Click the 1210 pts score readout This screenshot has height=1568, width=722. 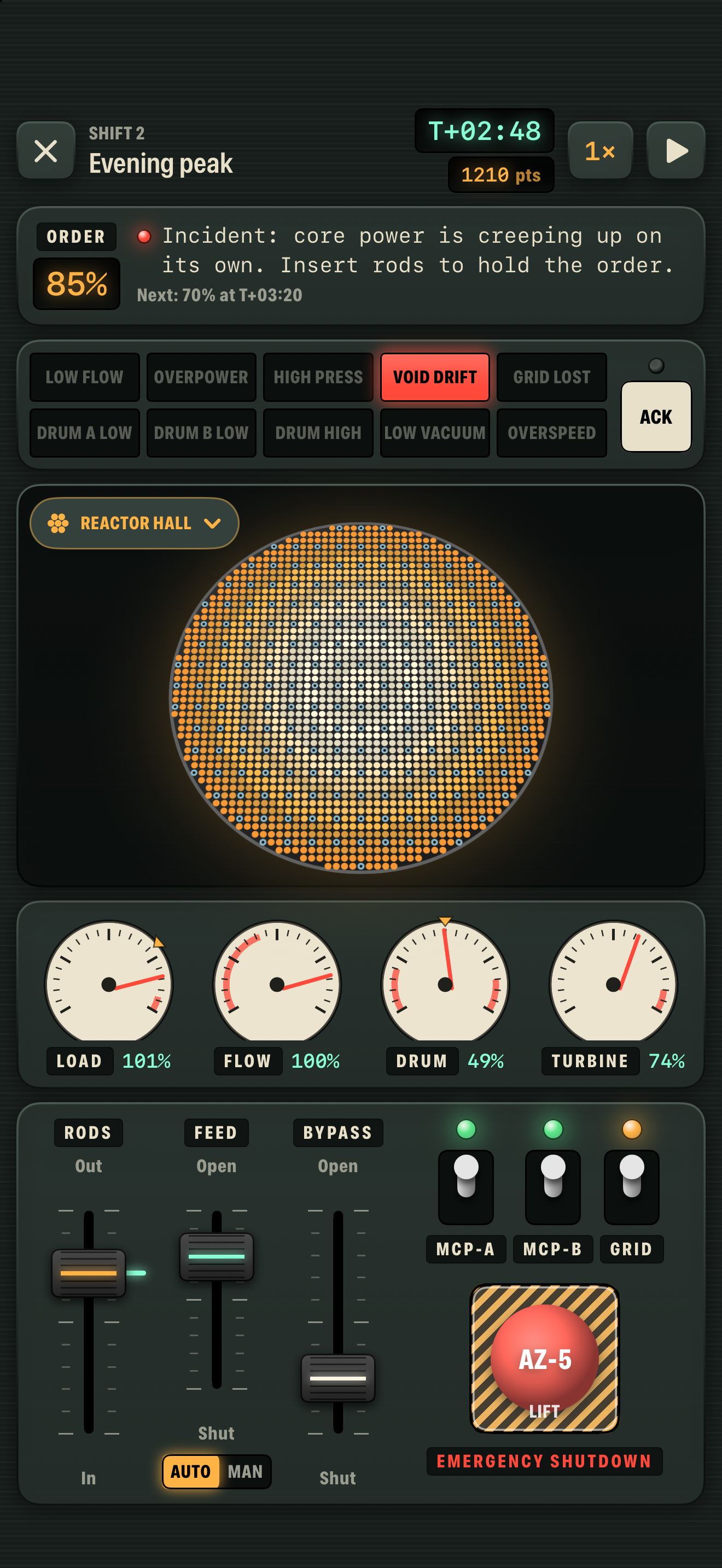click(x=501, y=175)
